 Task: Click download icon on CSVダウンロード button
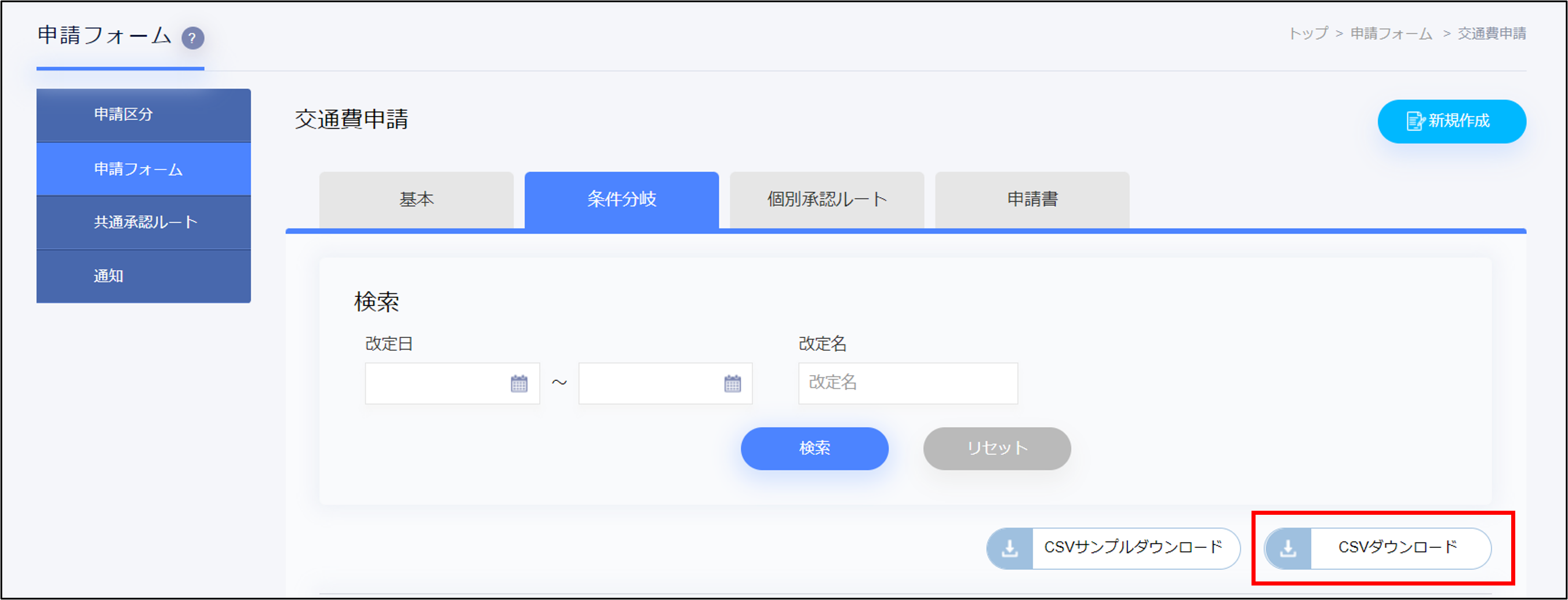click(x=1288, y=549)
